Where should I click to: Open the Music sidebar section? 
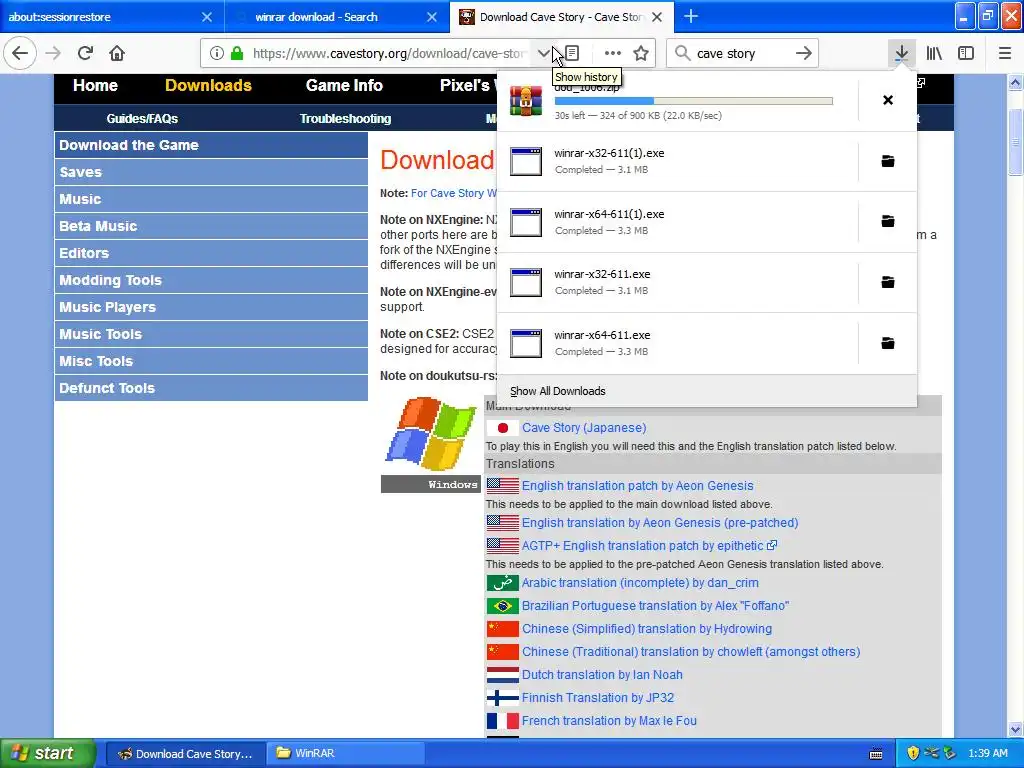pos(211,199)
